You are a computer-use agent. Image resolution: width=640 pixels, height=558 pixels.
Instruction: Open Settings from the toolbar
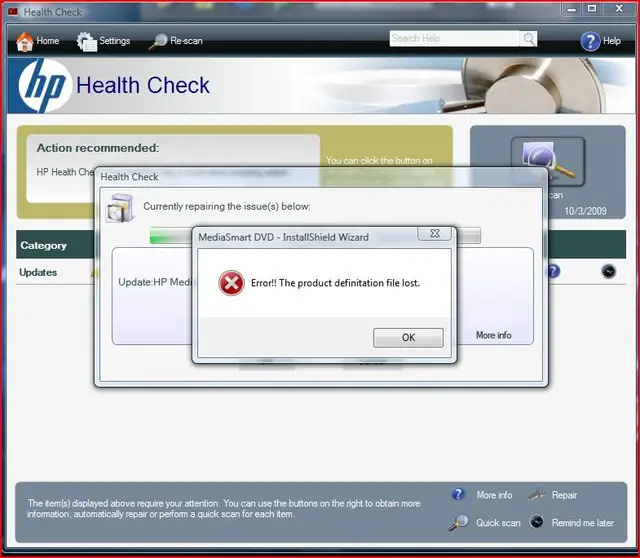pyautogui.click(x=87, y=41)
